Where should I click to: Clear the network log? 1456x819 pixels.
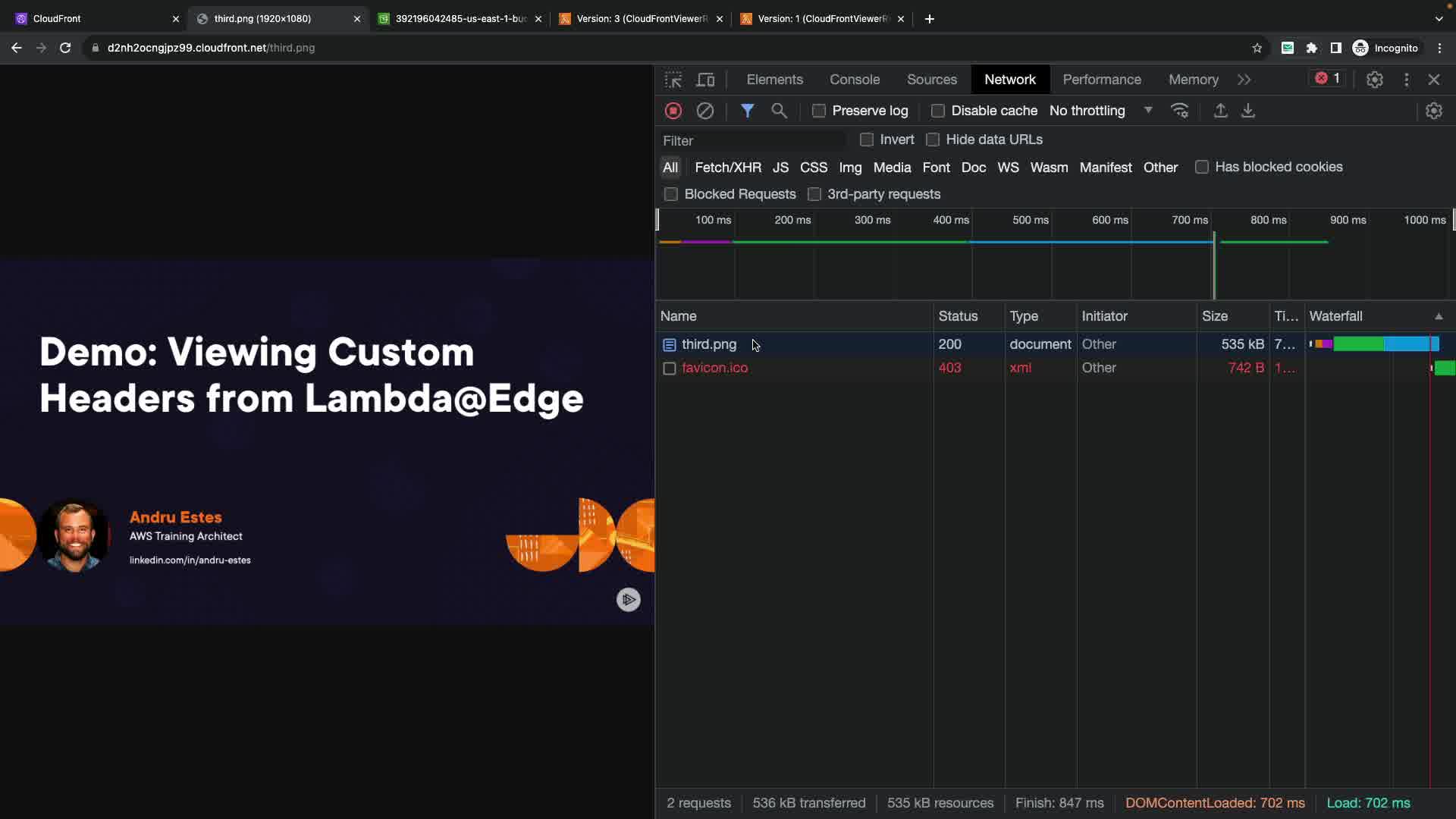point(704,111)
